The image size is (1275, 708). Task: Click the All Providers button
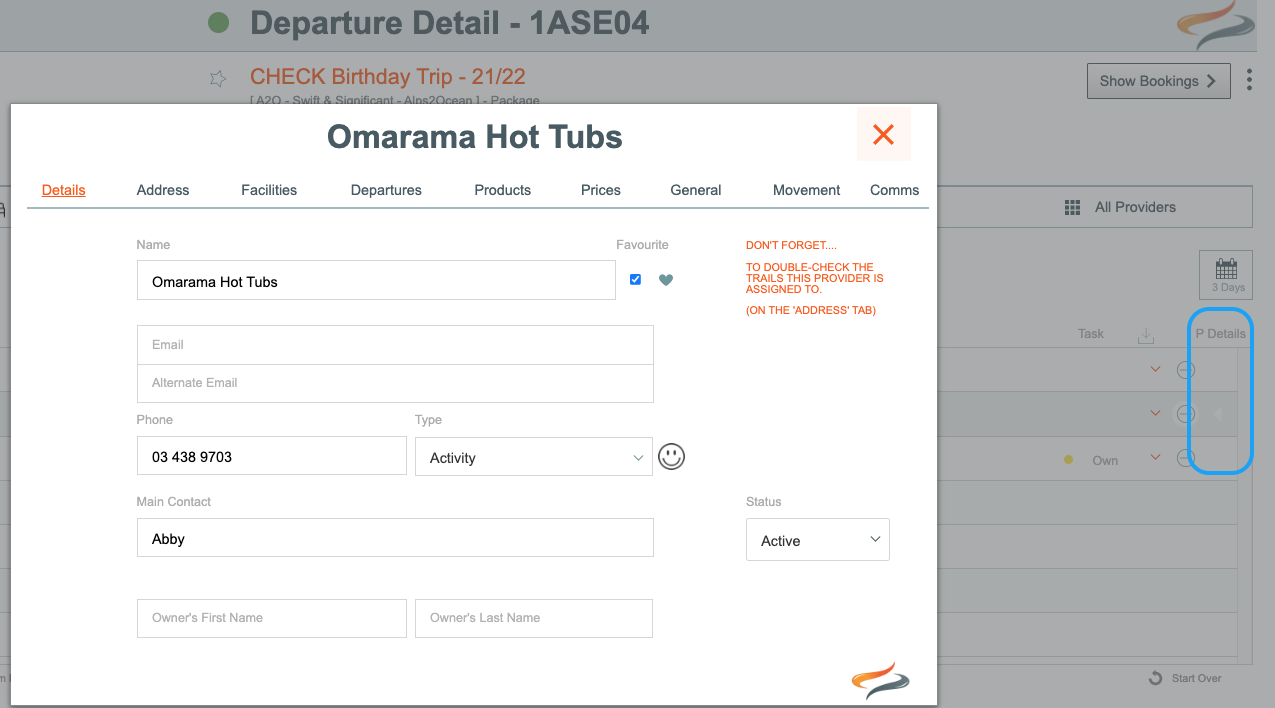pos(1120,207)
